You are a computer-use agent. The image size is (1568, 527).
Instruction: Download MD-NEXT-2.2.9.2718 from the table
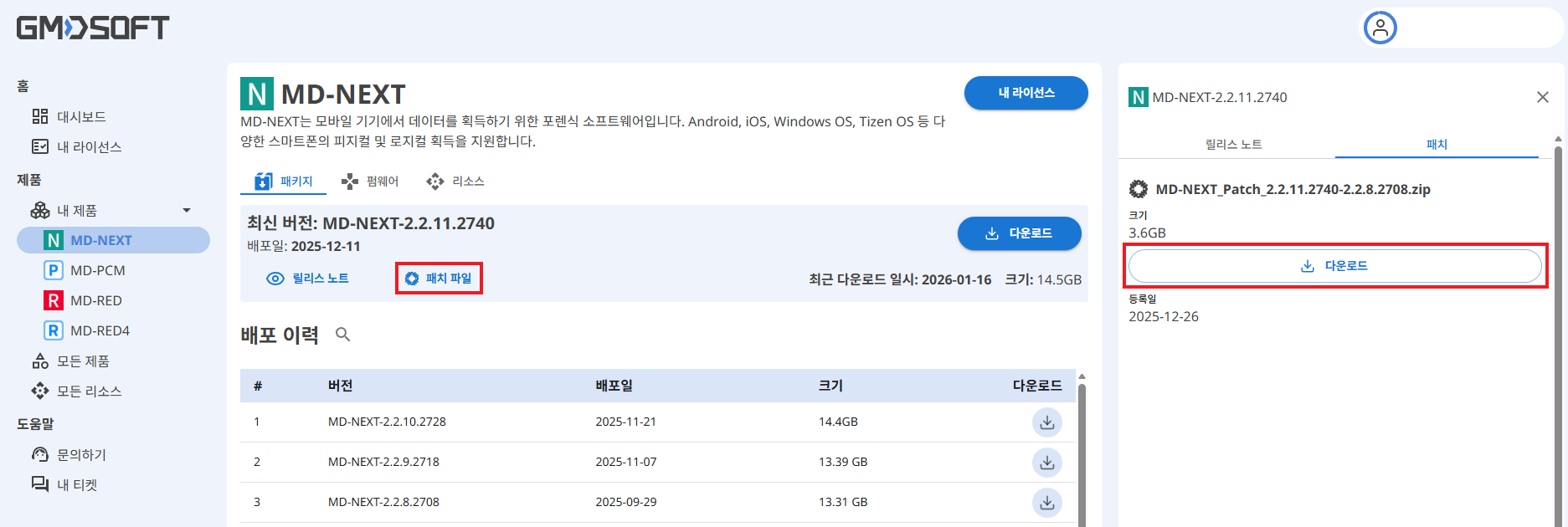1046,463
